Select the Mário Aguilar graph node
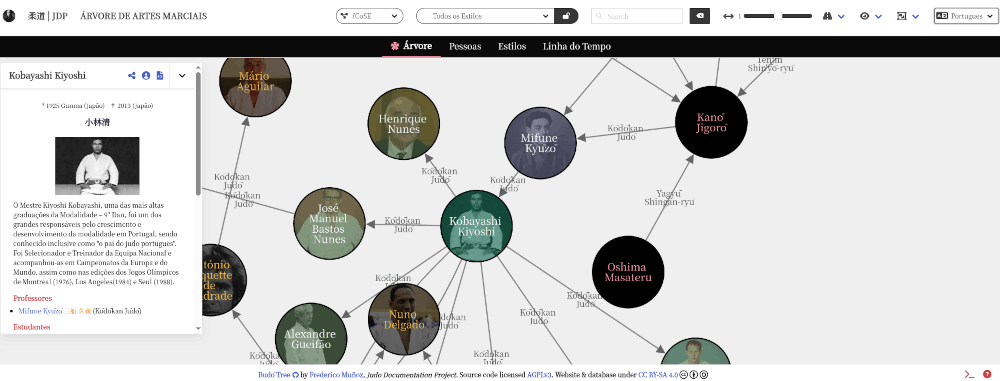 256,86
